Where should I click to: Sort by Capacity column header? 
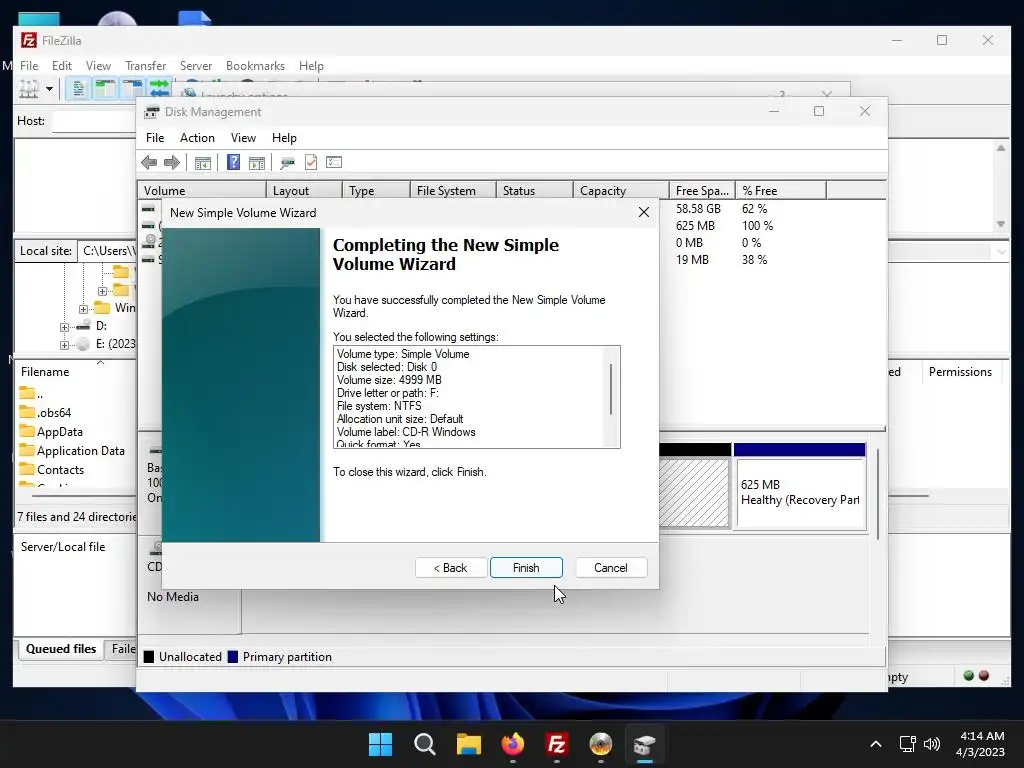pyautogui.click(x=620, y=191)
